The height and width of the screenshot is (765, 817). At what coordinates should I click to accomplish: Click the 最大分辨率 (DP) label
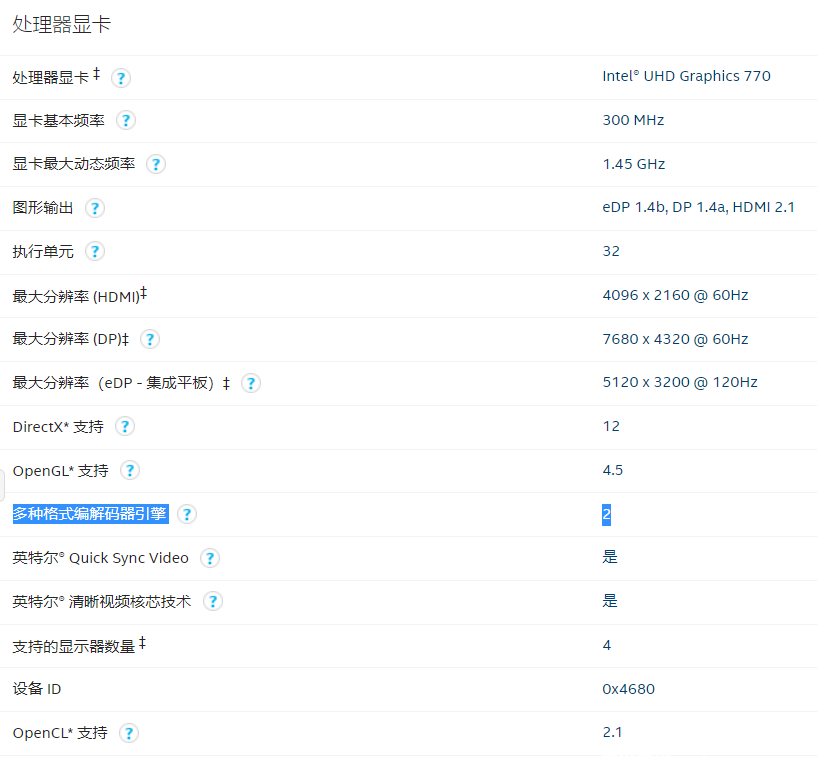click(70, 339)
